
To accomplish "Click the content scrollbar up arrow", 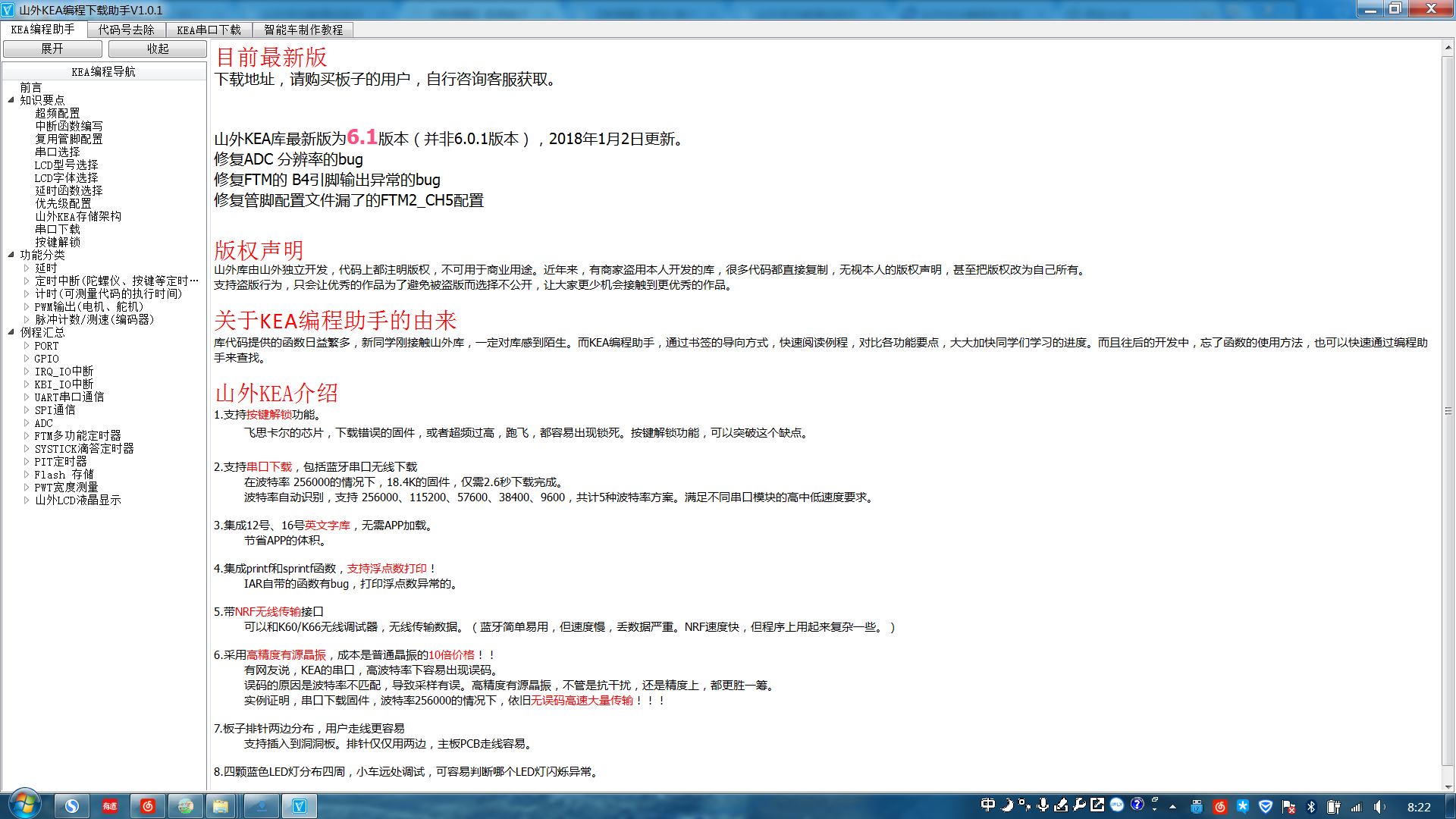I will coord(1448,47).
